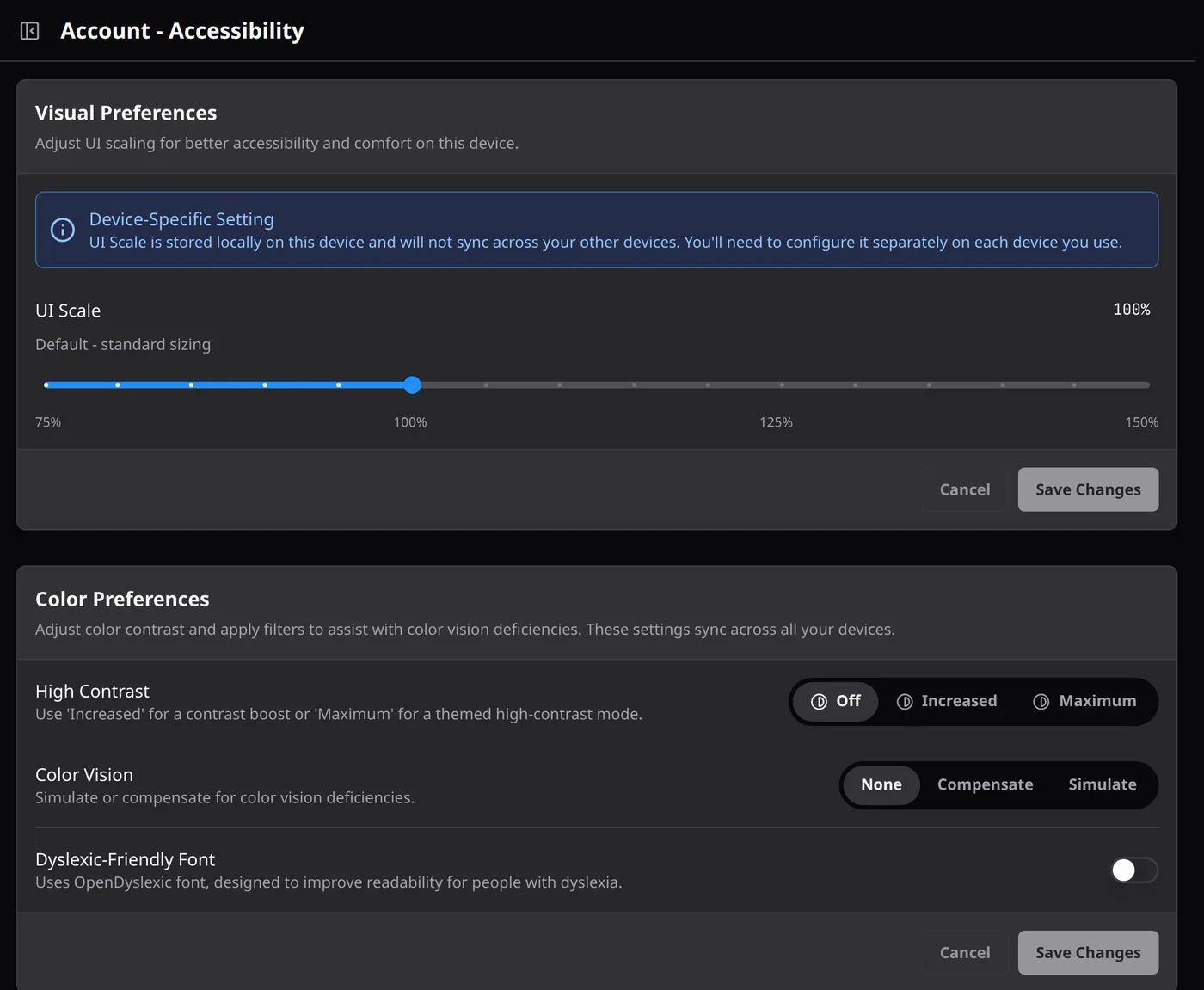1204x990 pixels.
Task: Click the UI Scale label
Action: [68, 311]
